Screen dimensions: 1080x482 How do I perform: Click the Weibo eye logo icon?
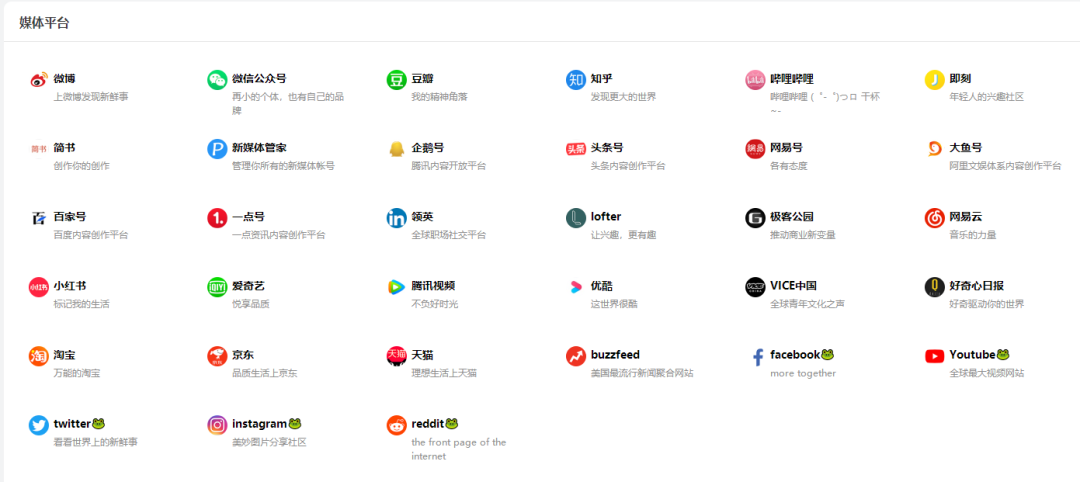(39, 80)
